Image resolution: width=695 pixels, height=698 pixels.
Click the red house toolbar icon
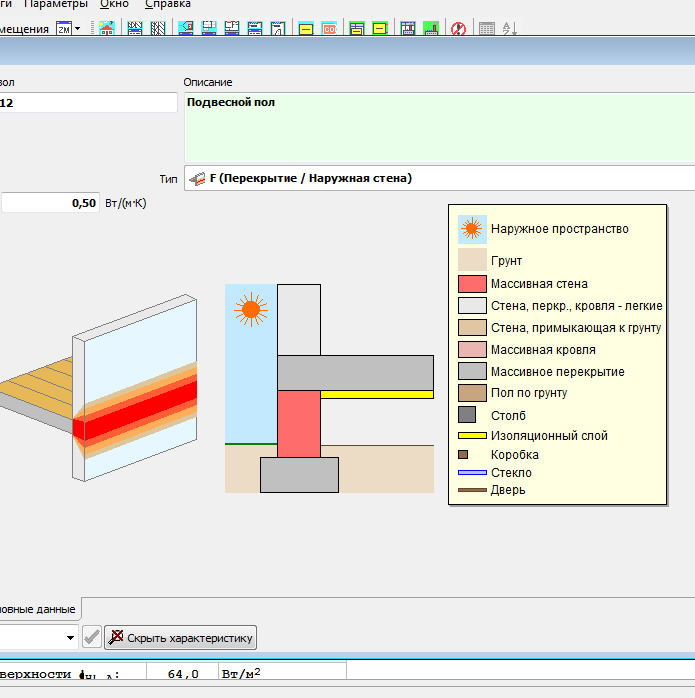pos(106,28)
